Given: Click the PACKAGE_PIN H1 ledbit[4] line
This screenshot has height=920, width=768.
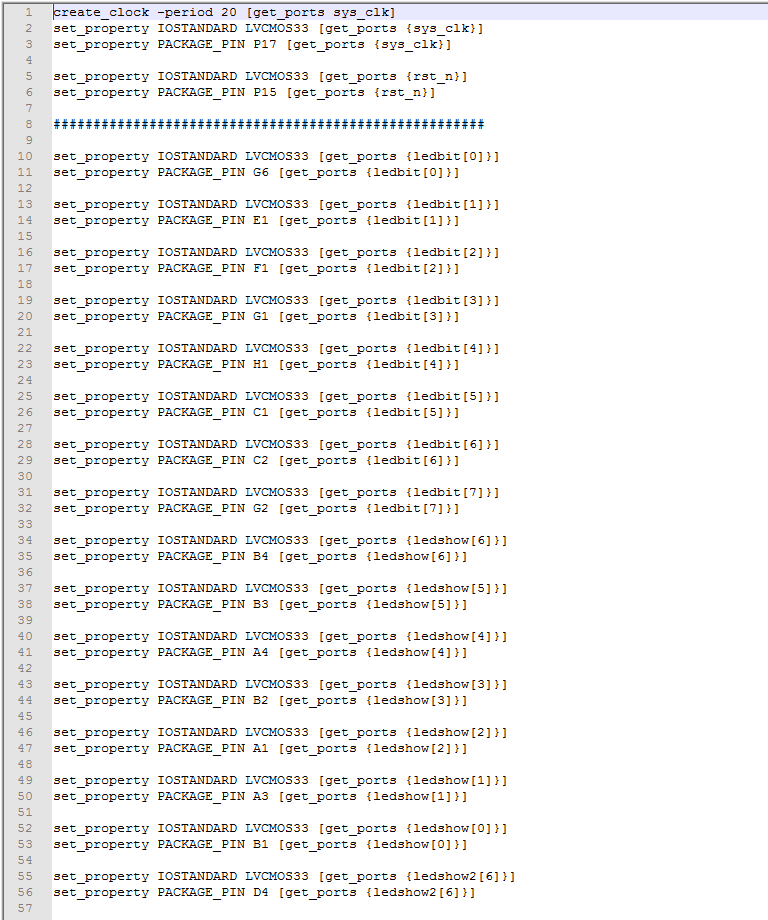Looking at the screenshot, I should coord(256,364).
